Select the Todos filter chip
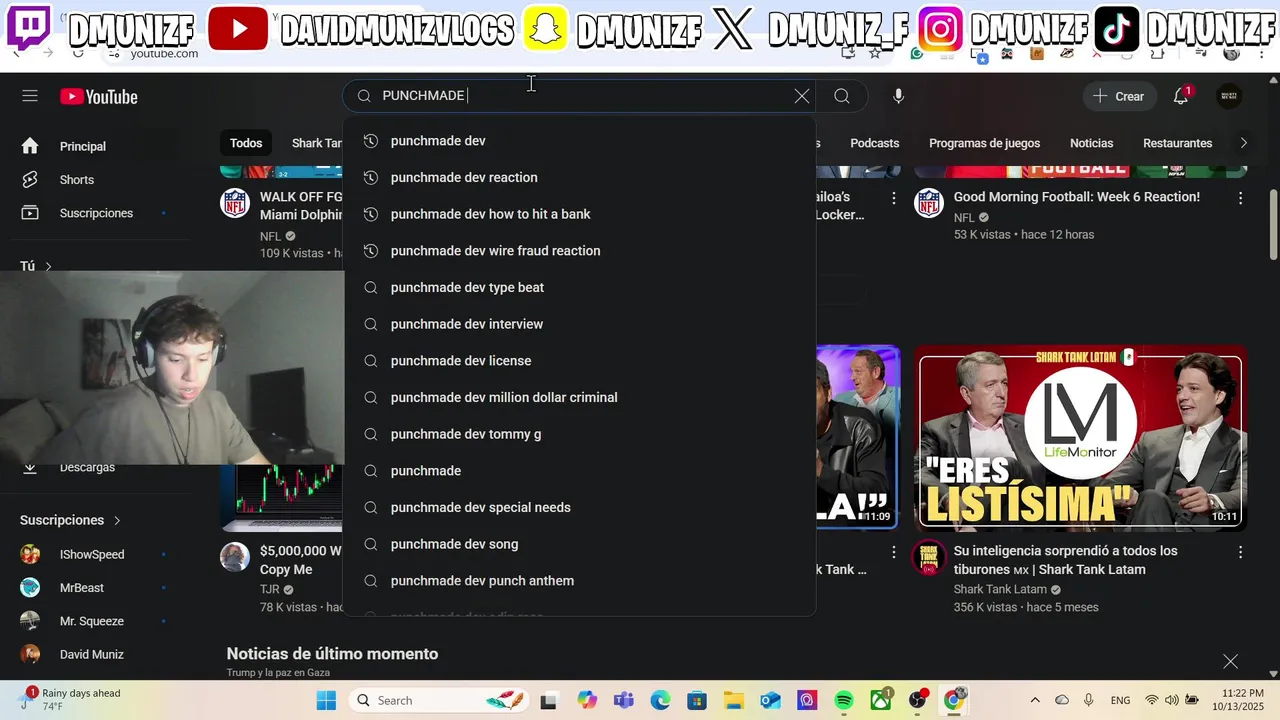 tap(246, 143)
